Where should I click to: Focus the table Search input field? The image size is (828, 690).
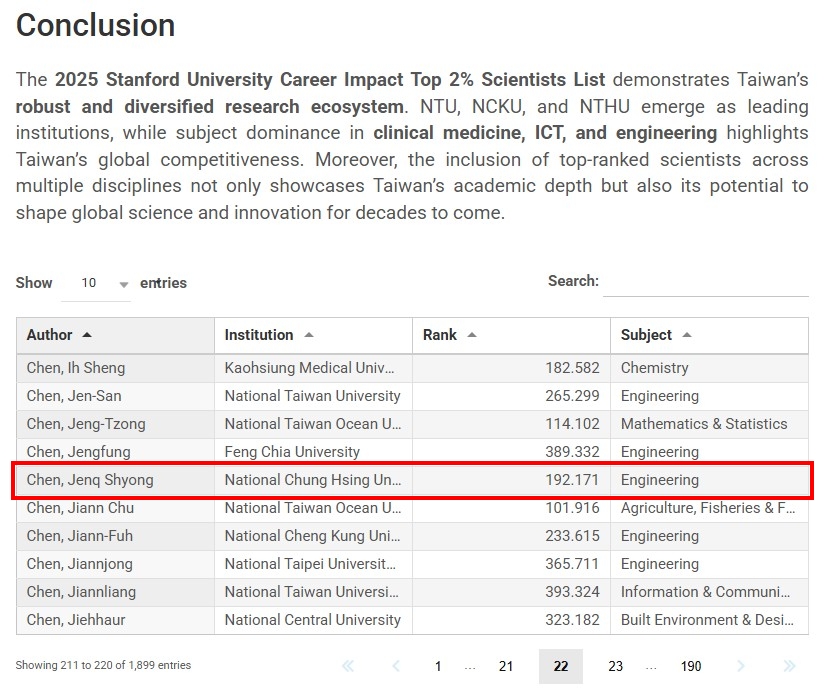pyautogui.click(x=706, y=282)
